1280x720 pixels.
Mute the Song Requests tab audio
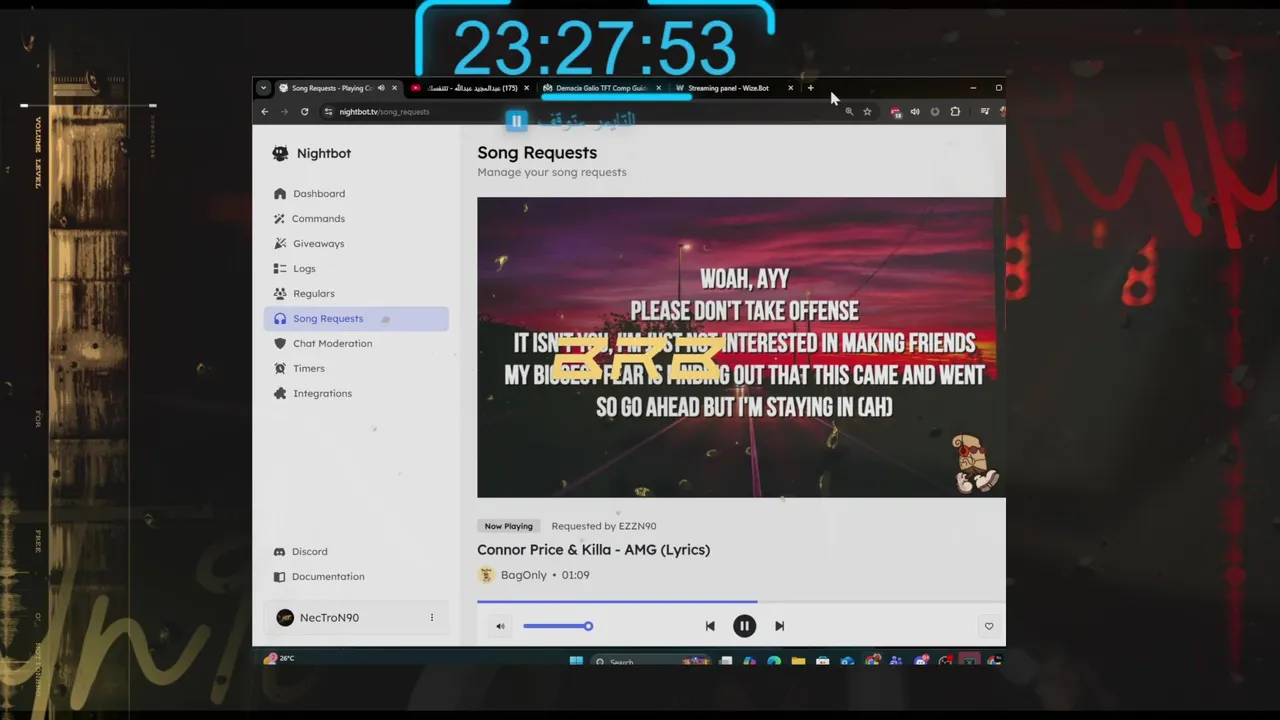(381, 88)
